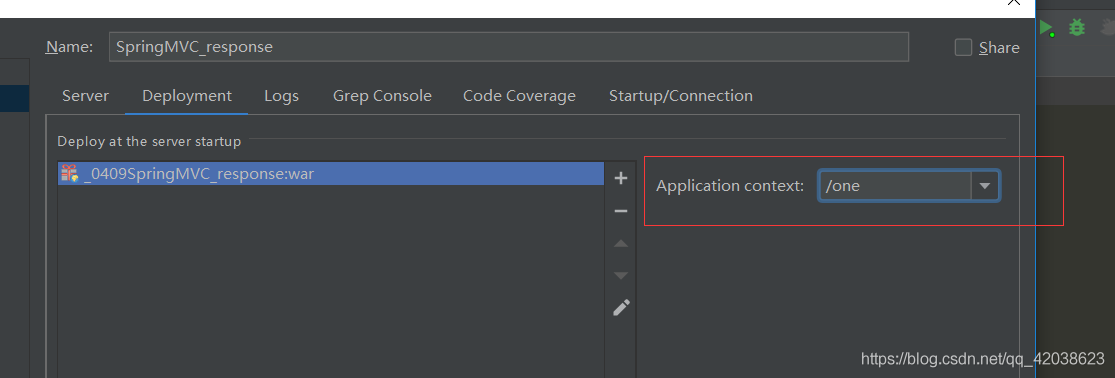Run the configuration with green play icon

point(1046,28)
